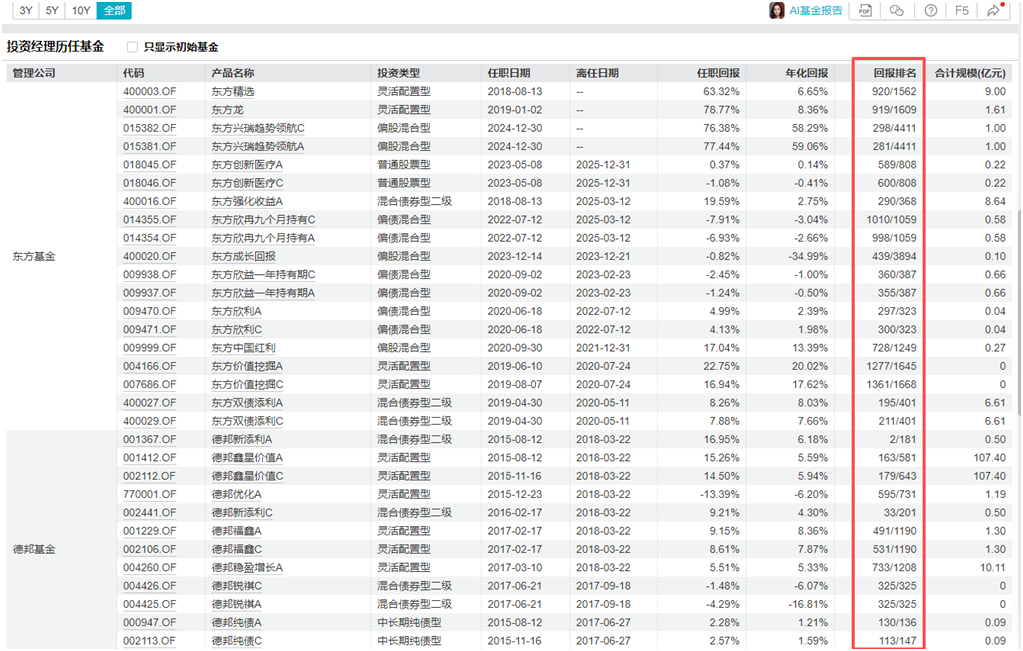Viewport: 1023px width, 651px height.
Task: Sort by 离任日期 column header
Action: tap(597, 73)
